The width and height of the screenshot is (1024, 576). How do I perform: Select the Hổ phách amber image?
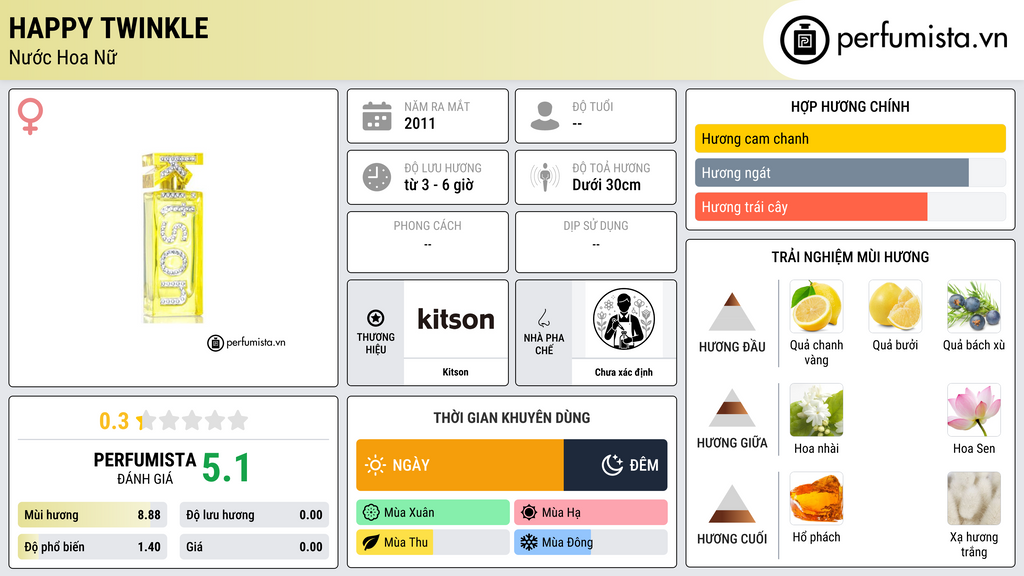tap(816, 498)
